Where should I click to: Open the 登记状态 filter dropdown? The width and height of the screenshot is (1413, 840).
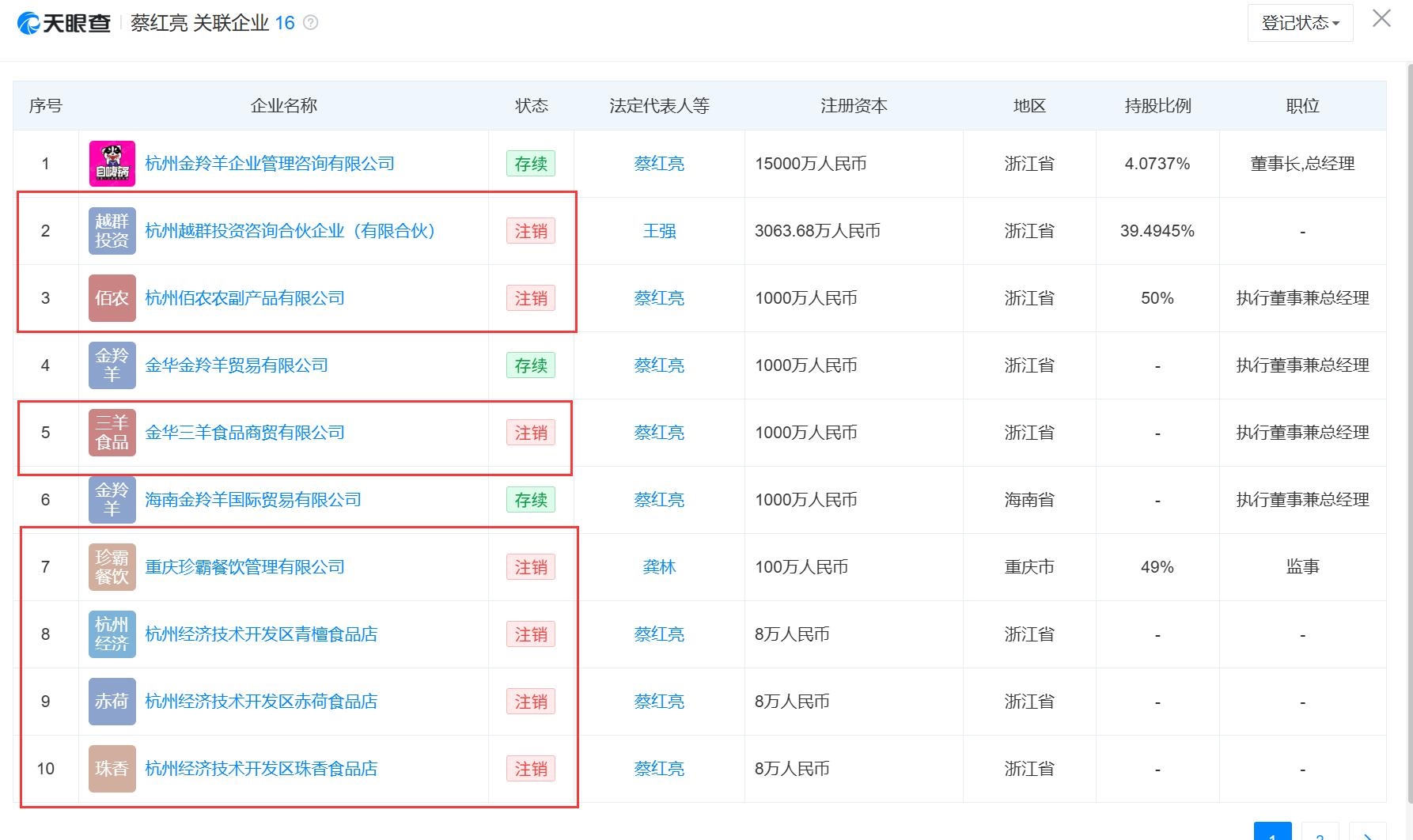(1300, 23)
